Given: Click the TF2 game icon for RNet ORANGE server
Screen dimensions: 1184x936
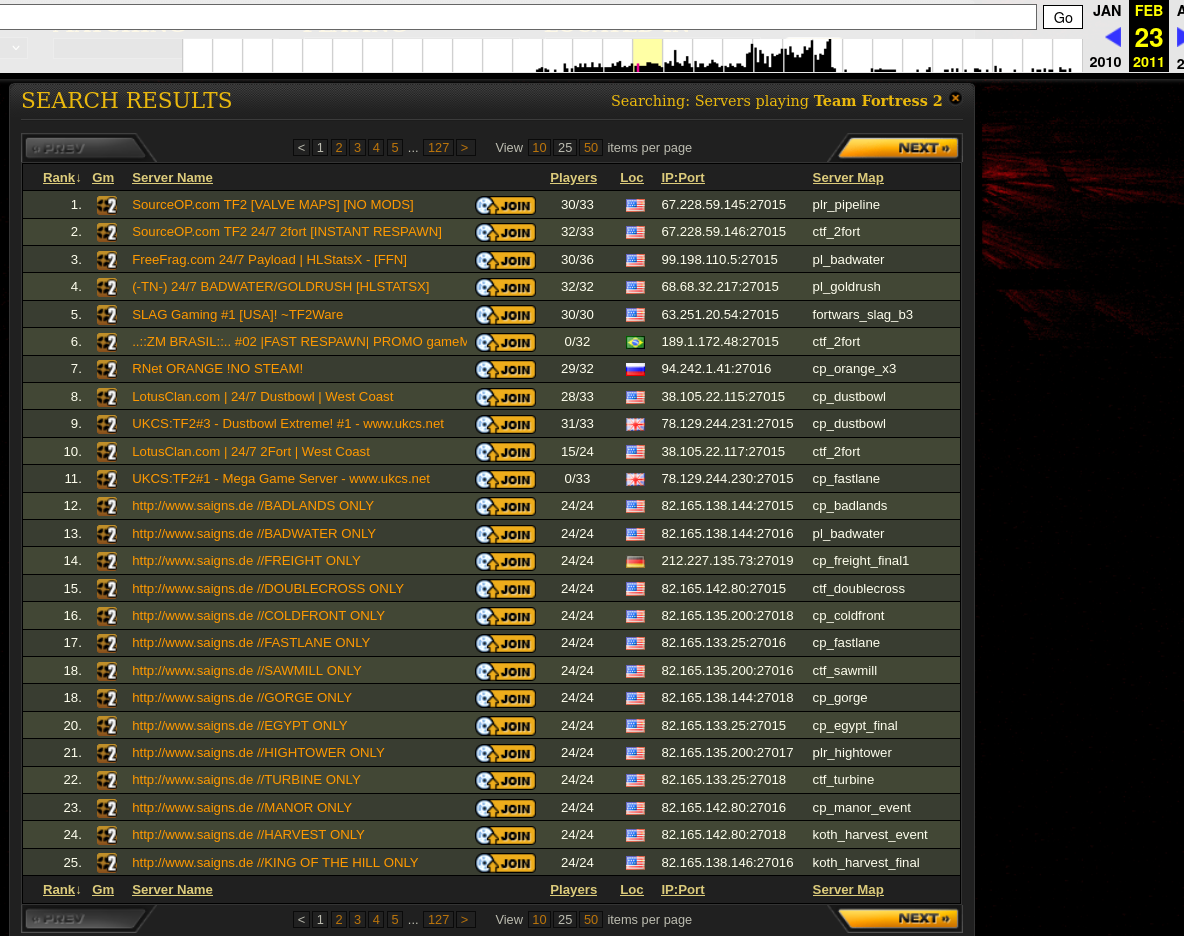Looking at the screenshot, I should tap(106, 370).
